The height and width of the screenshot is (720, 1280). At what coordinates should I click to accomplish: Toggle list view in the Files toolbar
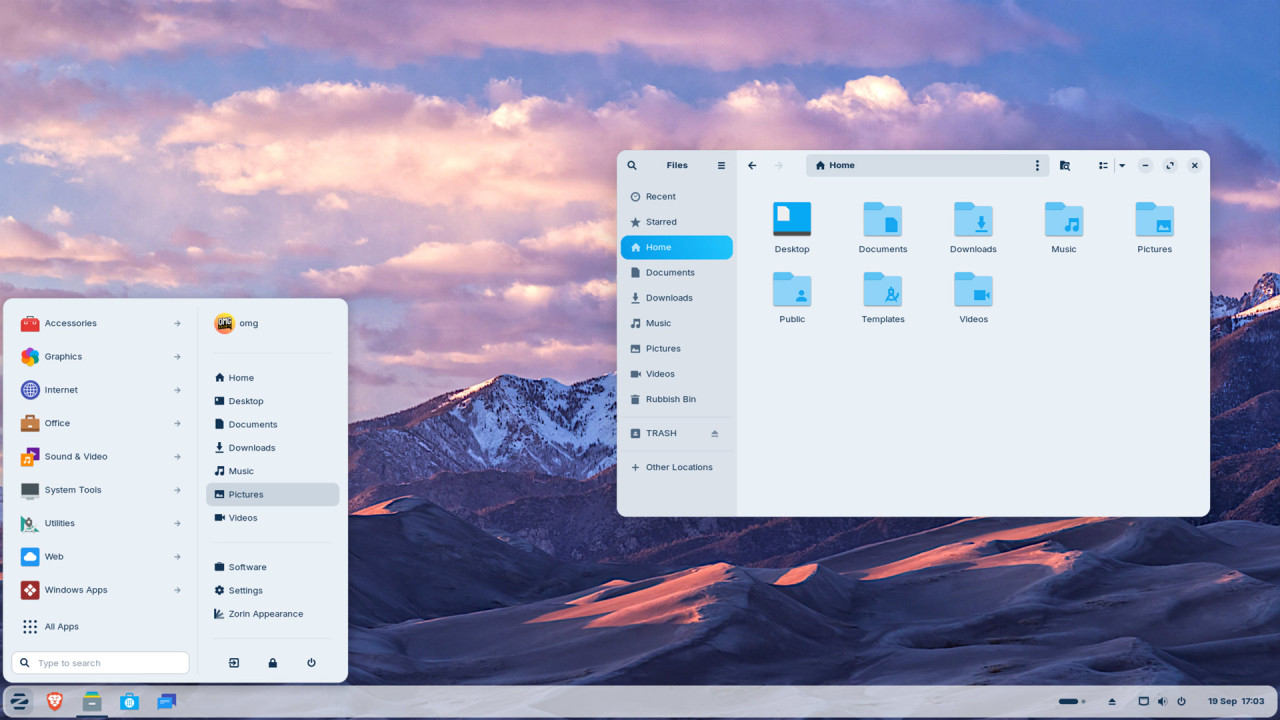(x=1102, y=165)
